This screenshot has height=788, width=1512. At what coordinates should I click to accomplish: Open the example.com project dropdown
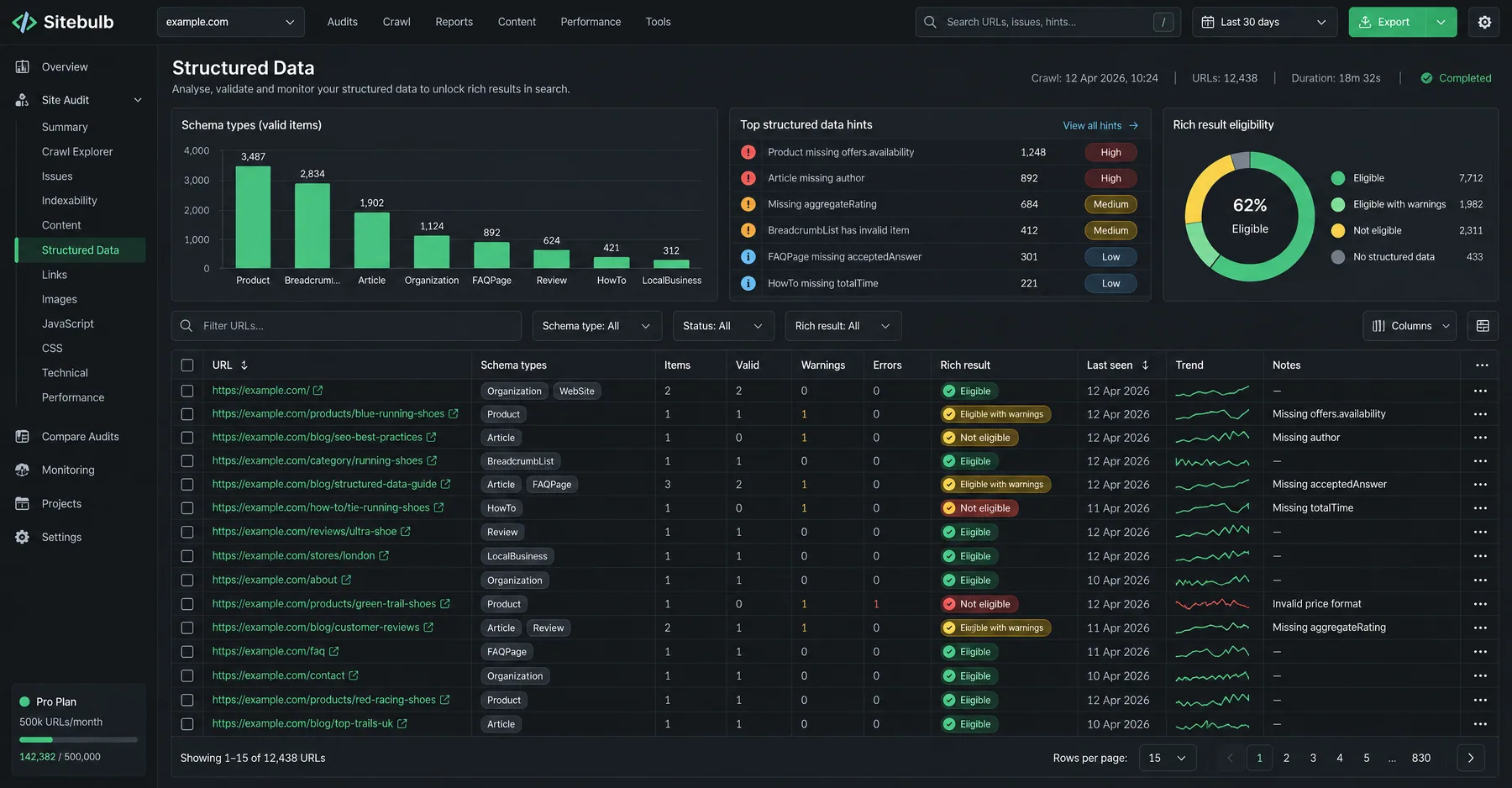pos(231,22)
